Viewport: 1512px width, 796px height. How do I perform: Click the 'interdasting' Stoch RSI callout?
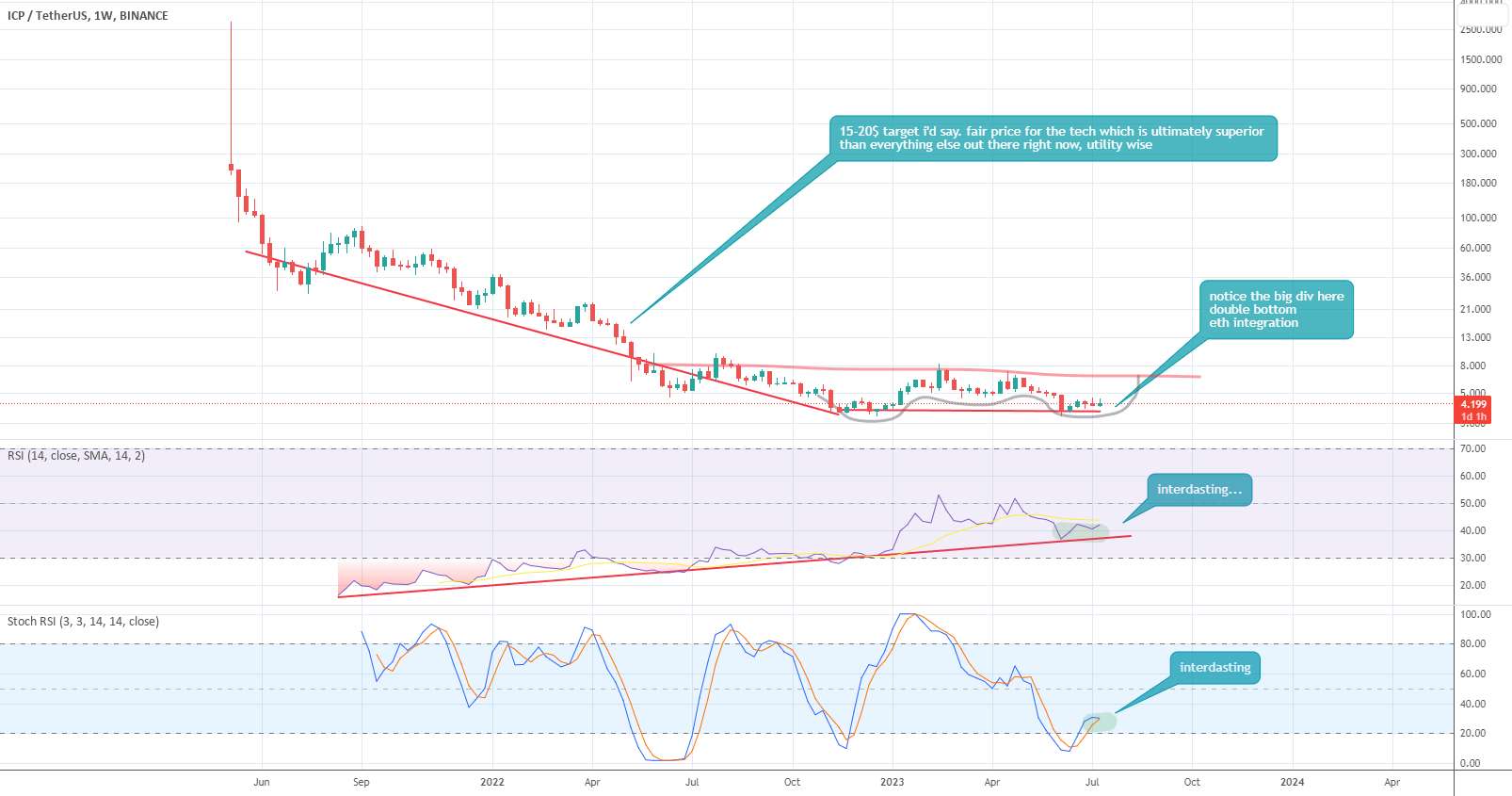point(1215,668)
